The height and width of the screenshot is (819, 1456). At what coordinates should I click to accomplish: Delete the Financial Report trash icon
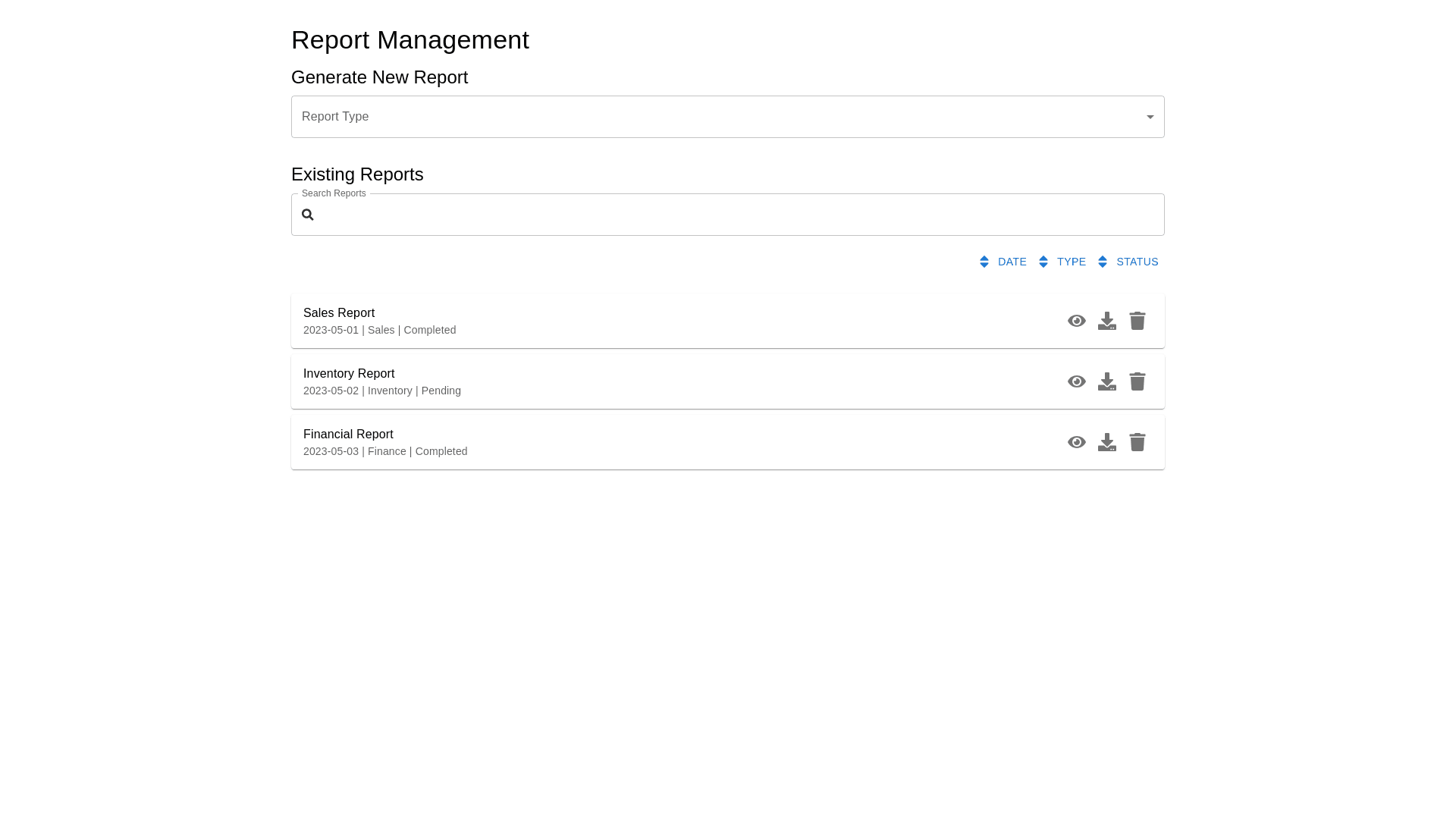coord(1137,442)
